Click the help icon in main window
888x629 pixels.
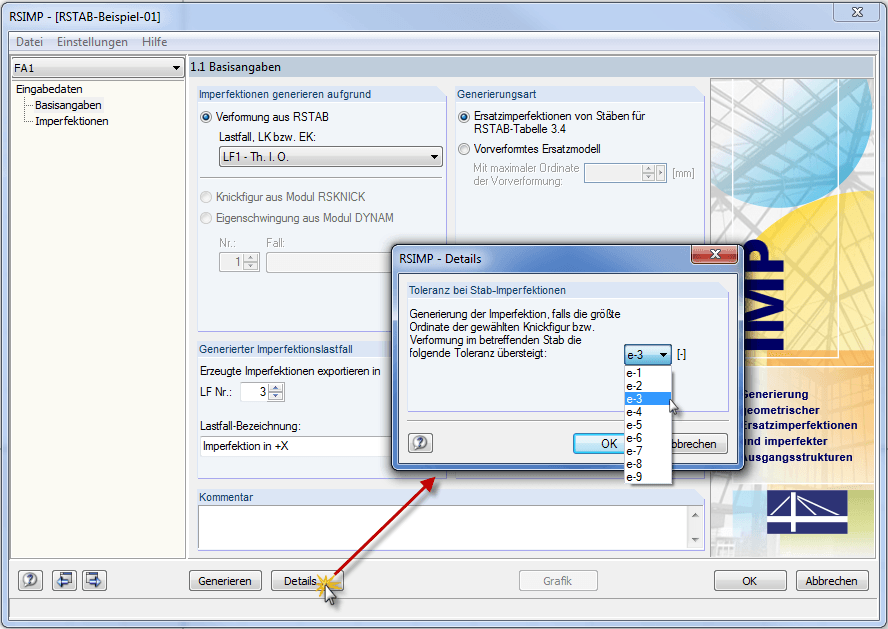click(x=30, y=580)
